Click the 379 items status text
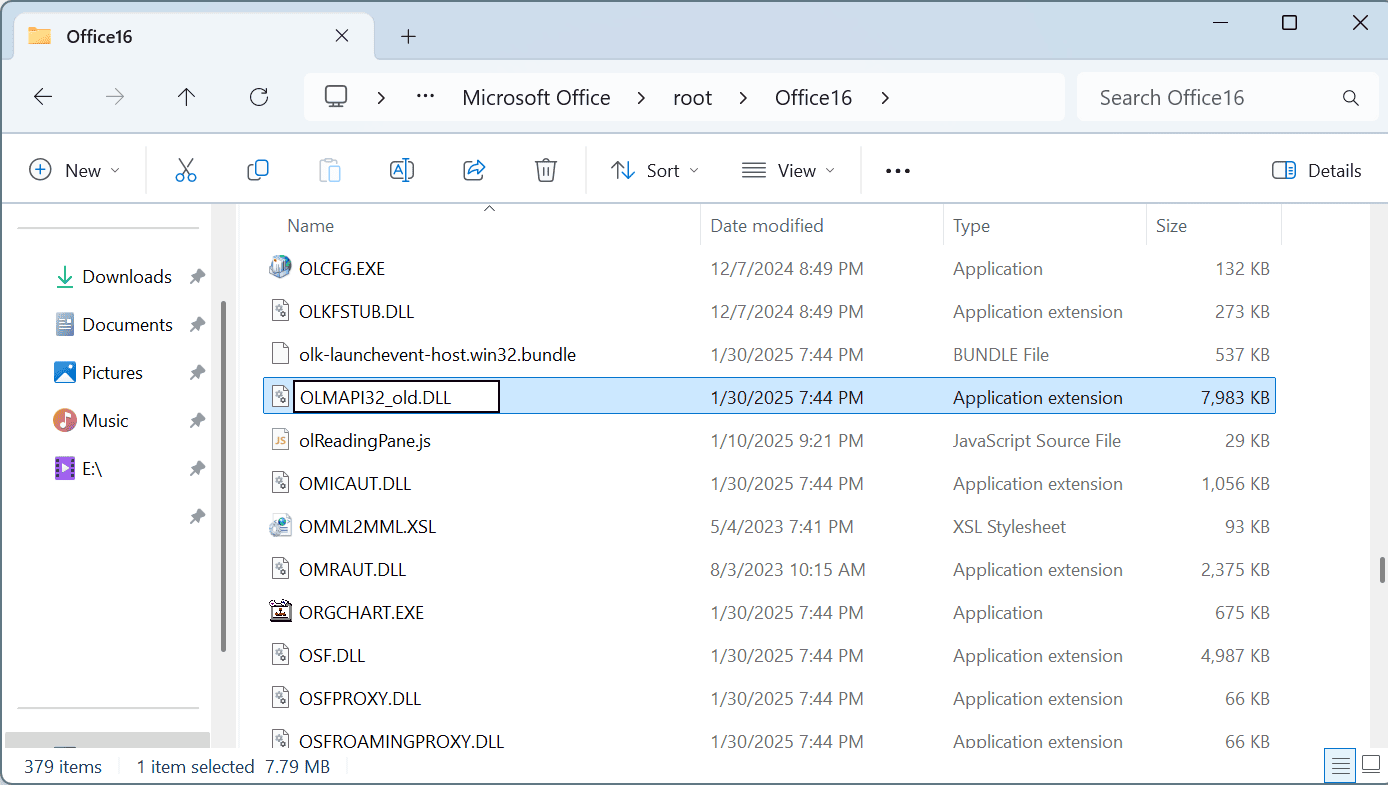 pos(63,767)
